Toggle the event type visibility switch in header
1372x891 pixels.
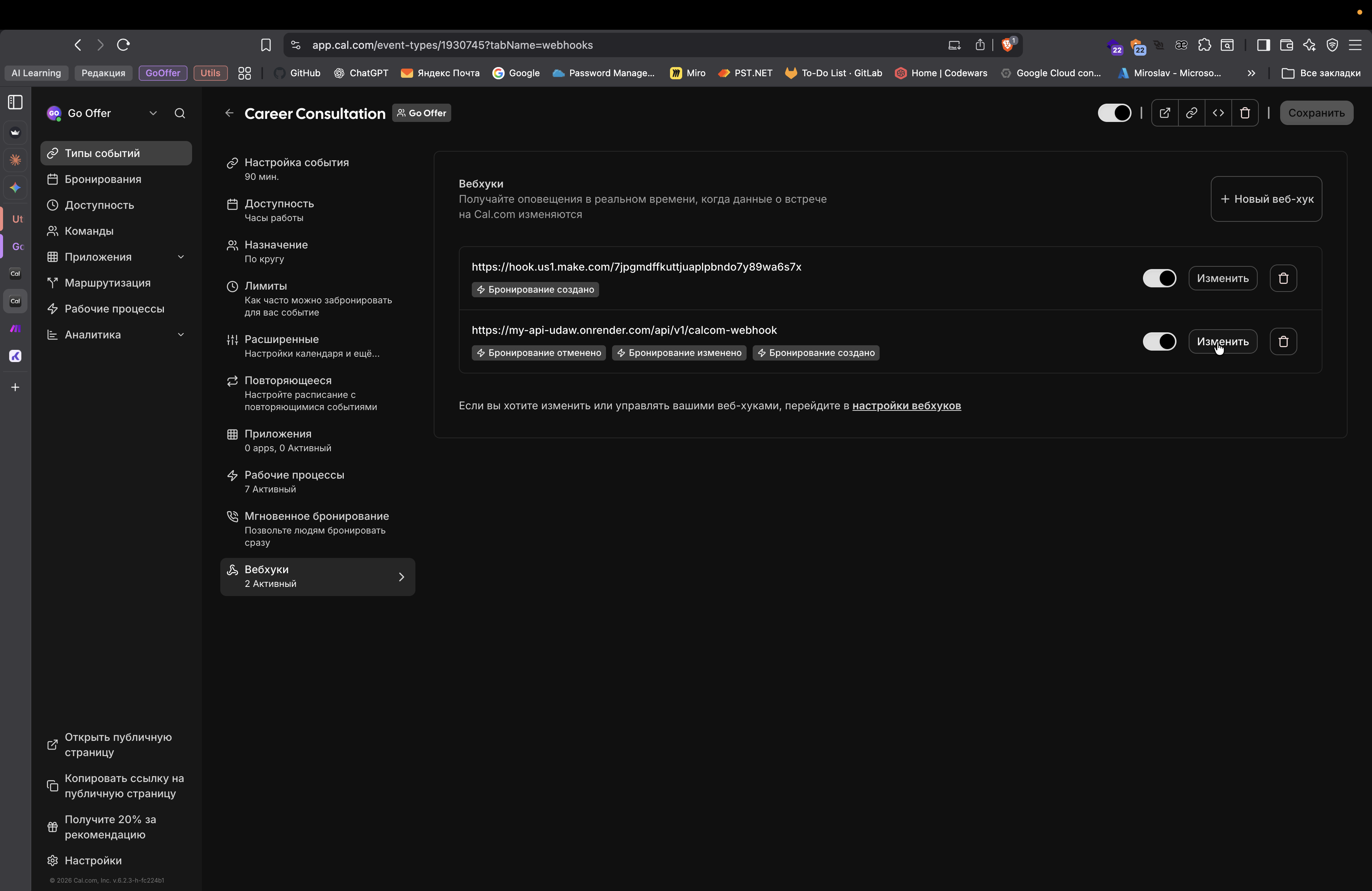click(1114, 113)
